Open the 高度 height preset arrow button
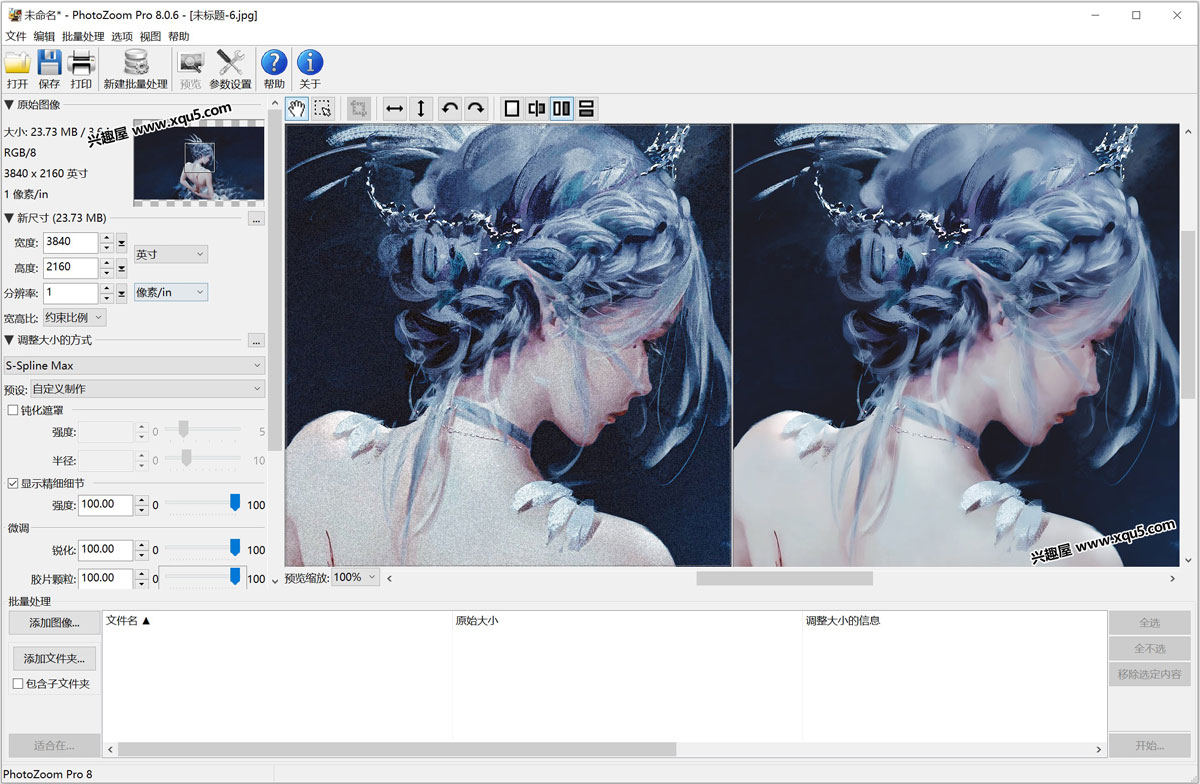The image size is (1200, 784). pyautogui.click(x=121, y=268)
